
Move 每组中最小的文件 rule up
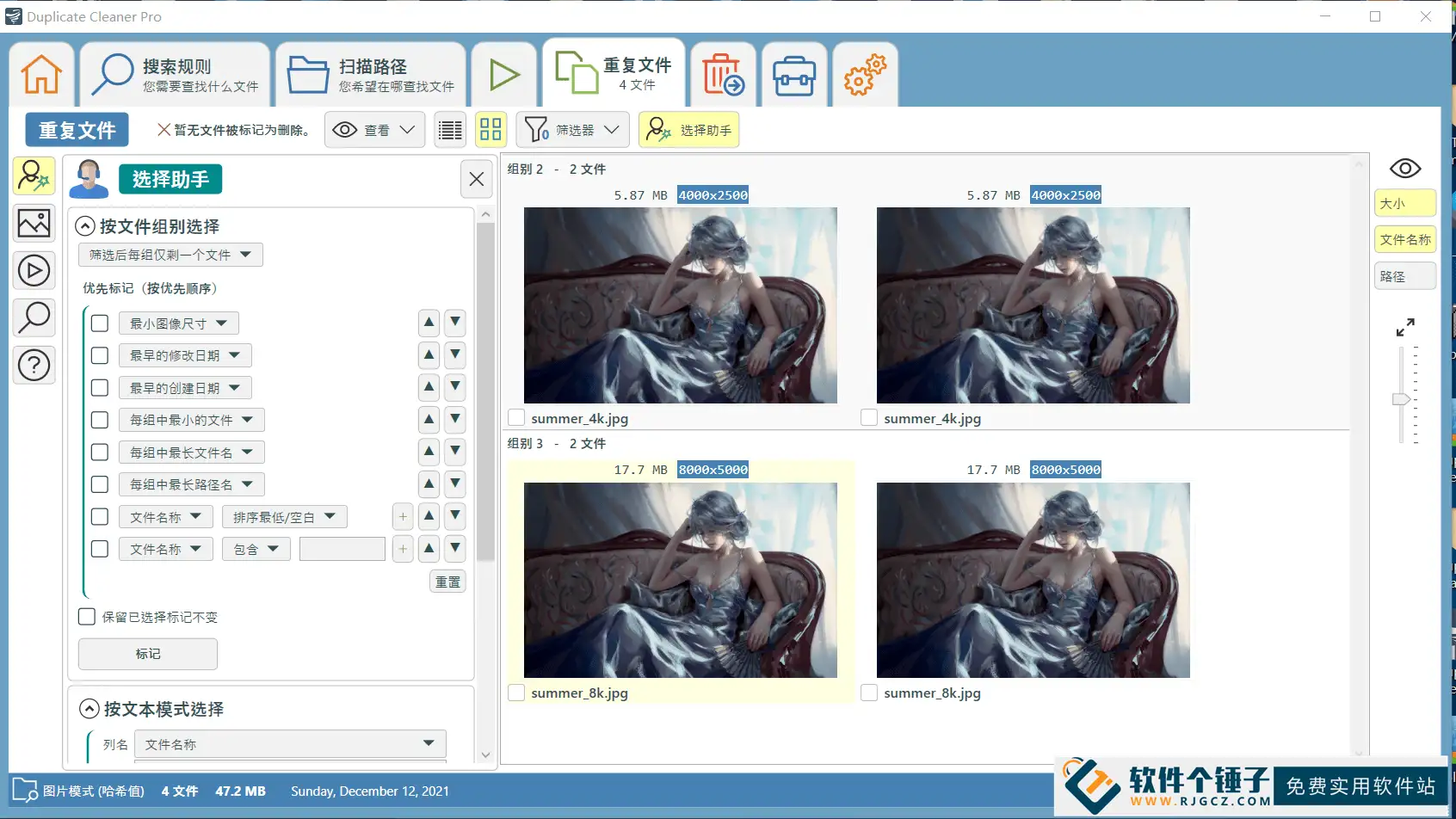[429, 419]
